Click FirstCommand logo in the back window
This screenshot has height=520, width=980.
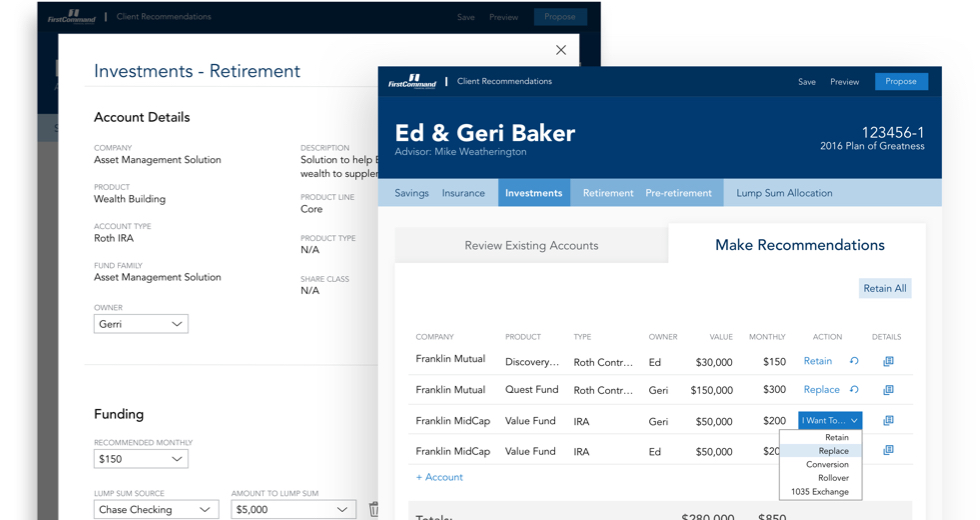coord(72,16)
